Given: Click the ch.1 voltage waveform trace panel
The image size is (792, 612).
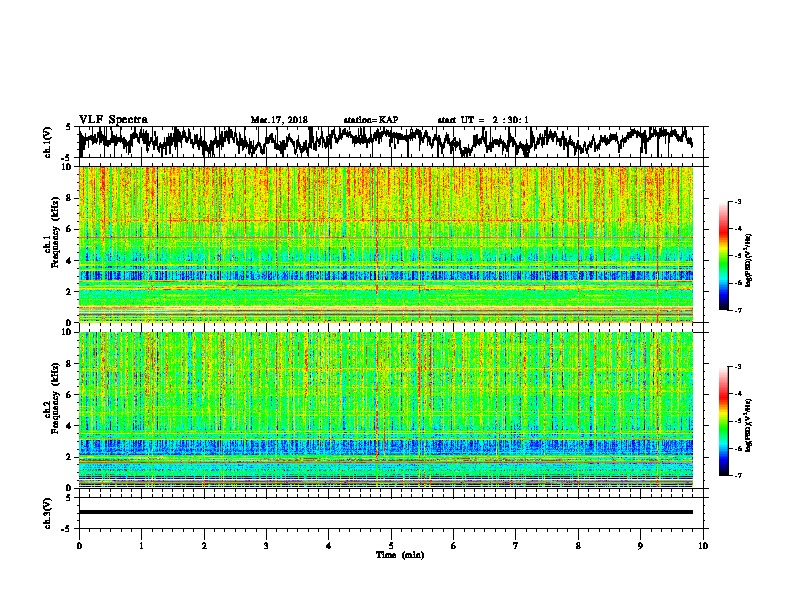Looking at the screenshot, I should pos(390,142).
